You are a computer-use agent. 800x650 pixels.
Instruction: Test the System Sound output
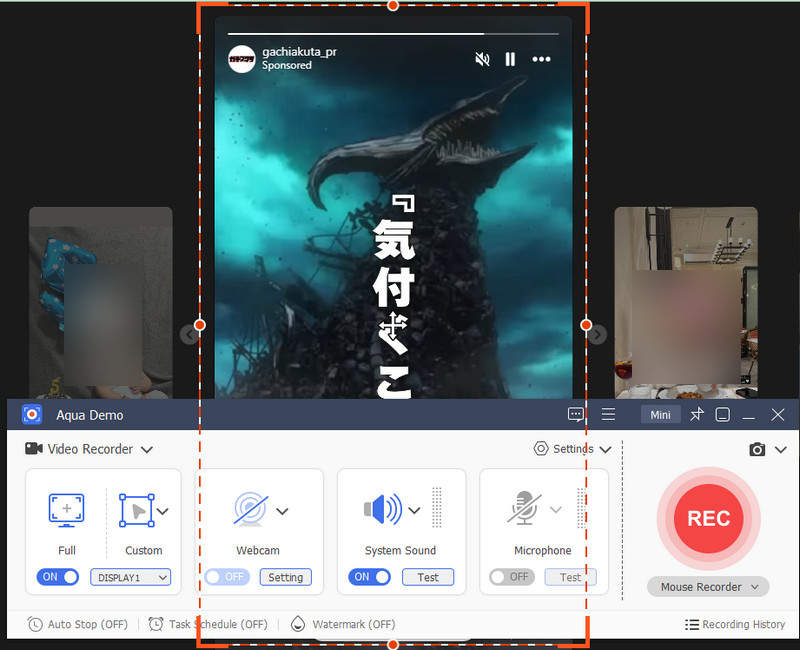click(428, 577)
